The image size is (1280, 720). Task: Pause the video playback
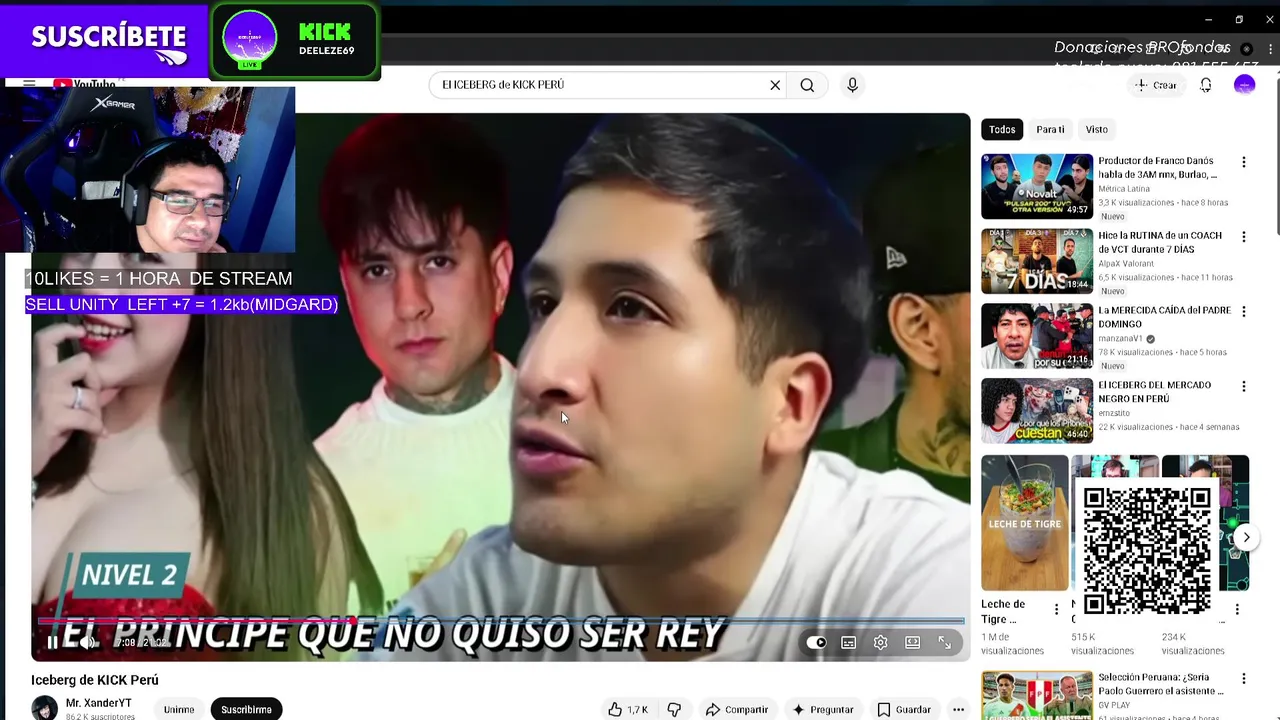(x=53, y=642)
